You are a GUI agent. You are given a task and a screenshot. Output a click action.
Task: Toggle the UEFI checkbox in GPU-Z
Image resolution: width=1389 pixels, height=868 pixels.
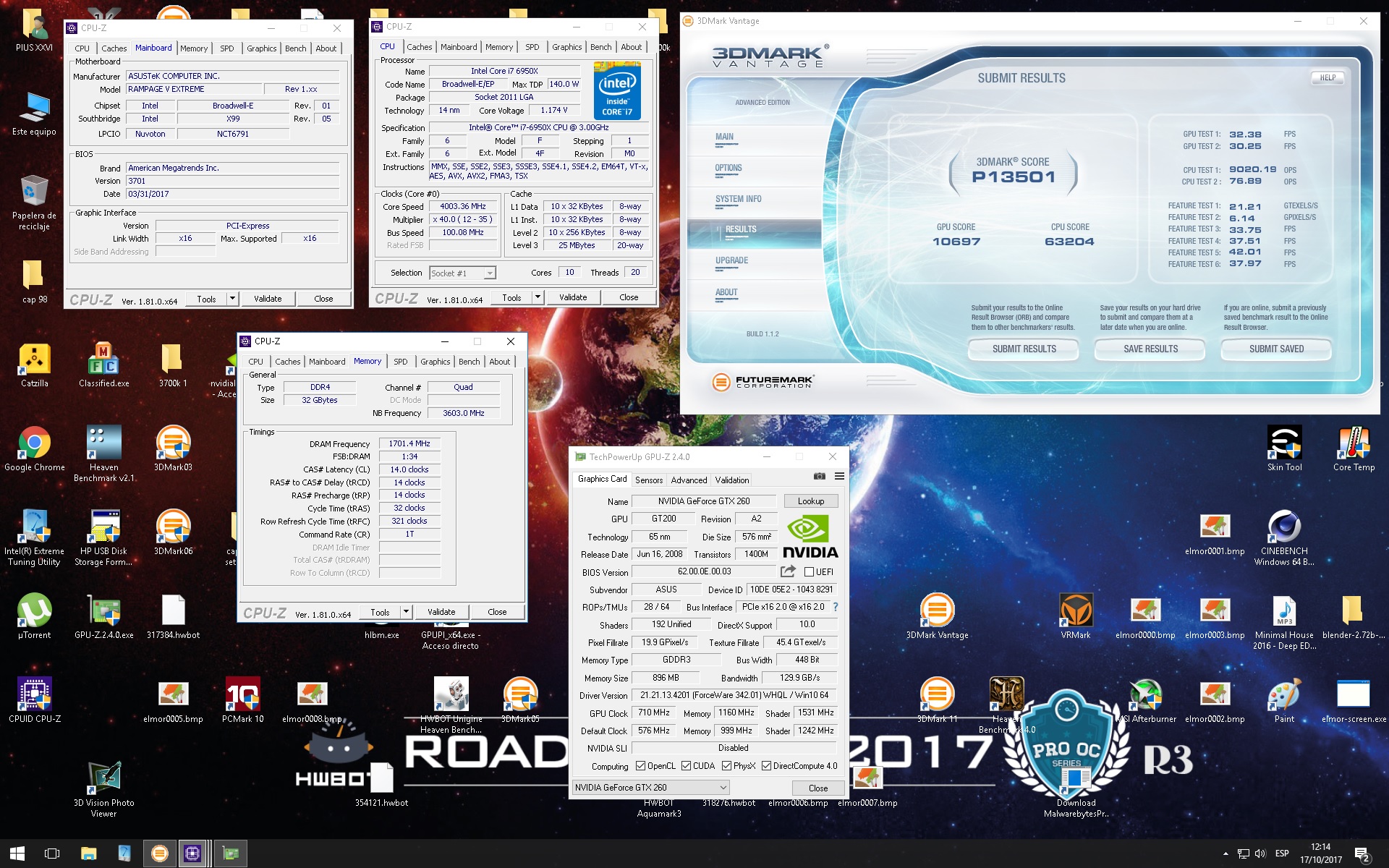click(x=809, y=572)
